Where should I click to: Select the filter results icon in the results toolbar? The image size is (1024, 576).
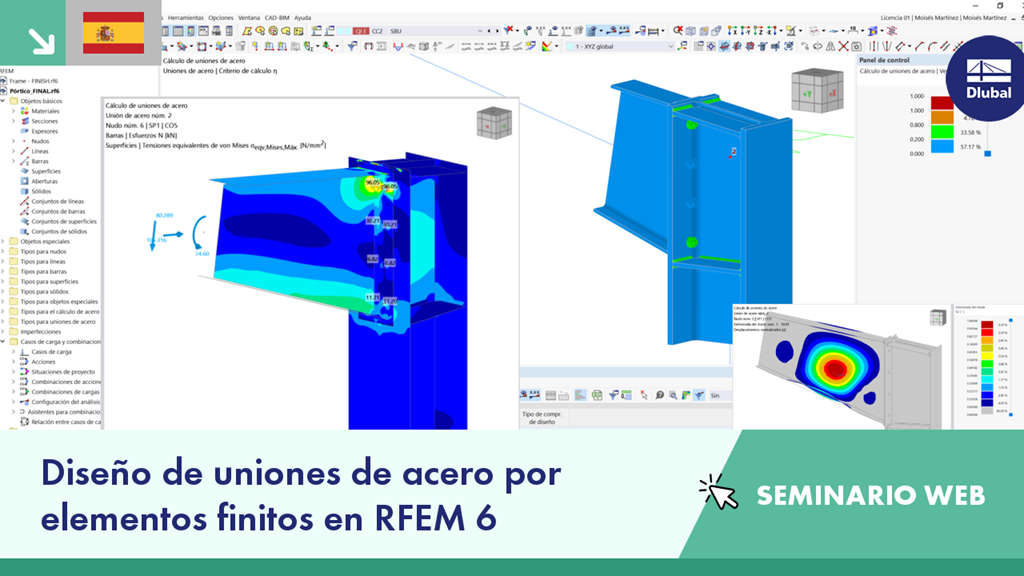pyautogui.click(x=613, y=396)
